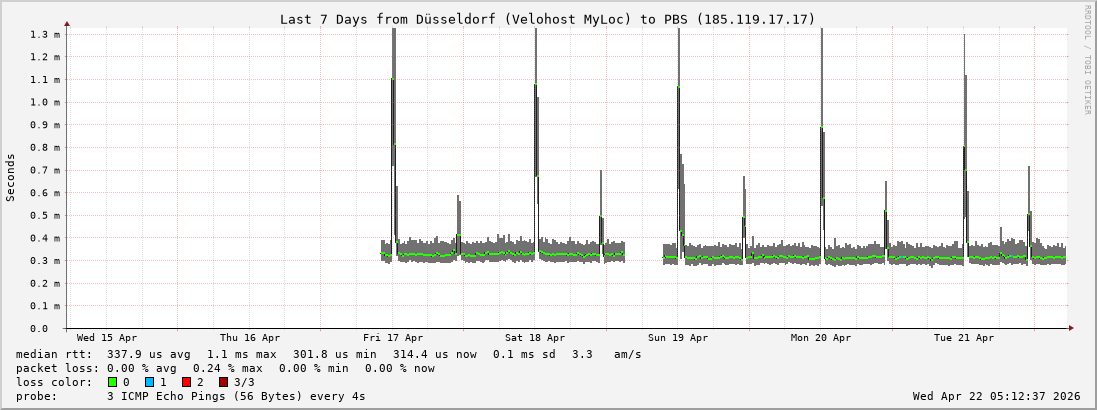Image resolution: width=1097 pixels, height=410 pixels.
Task: Select the Mon 20 Apr date label
Action: pos(821,338)
